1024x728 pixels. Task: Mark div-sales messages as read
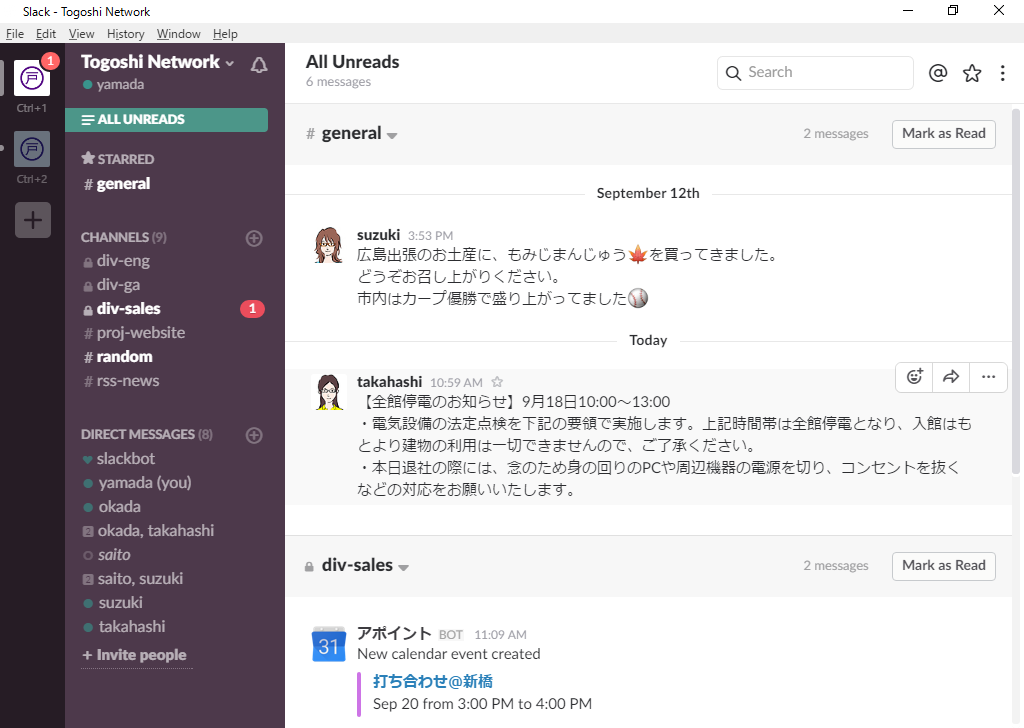point(944,566)
